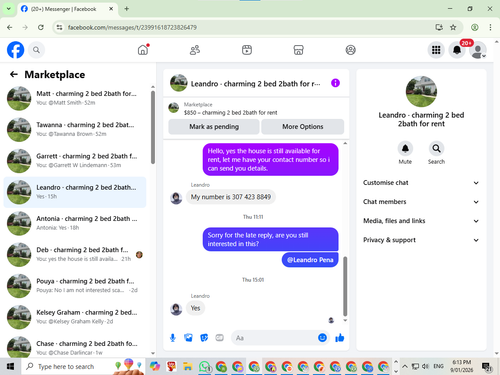500x375 pixels.
Task: Expand Media, files and links section
Action: [x=421, y=221]
